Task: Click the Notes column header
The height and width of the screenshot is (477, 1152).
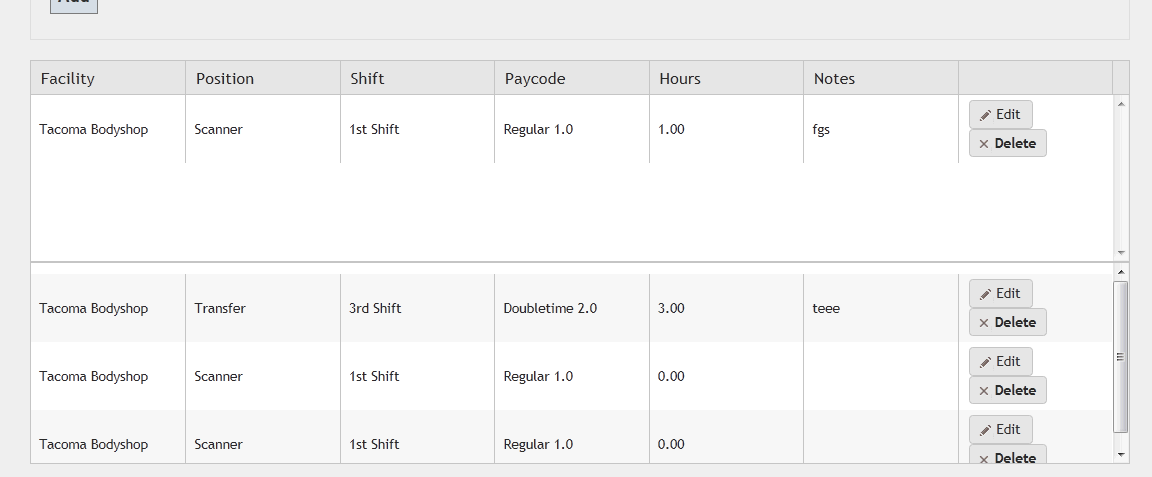Action: pyautogui.click(x=834, y=79)
